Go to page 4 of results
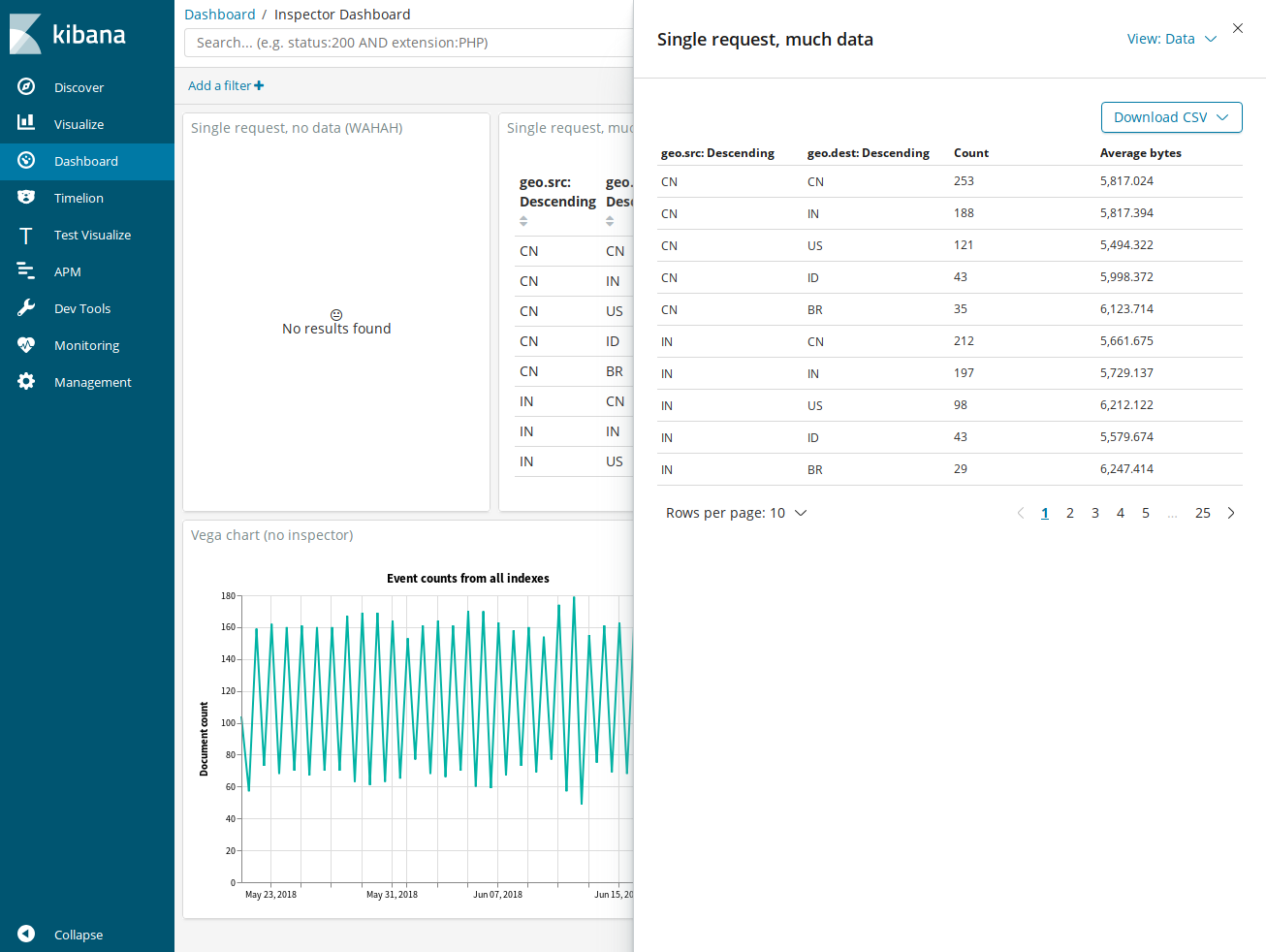 [x=1121, y=513]
